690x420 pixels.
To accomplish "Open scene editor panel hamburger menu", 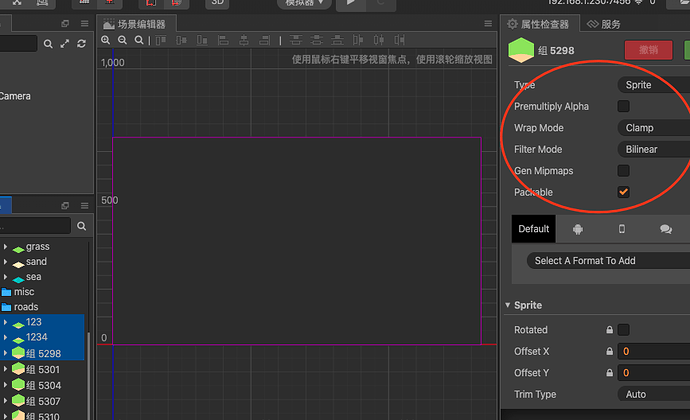I will (488, 23).
